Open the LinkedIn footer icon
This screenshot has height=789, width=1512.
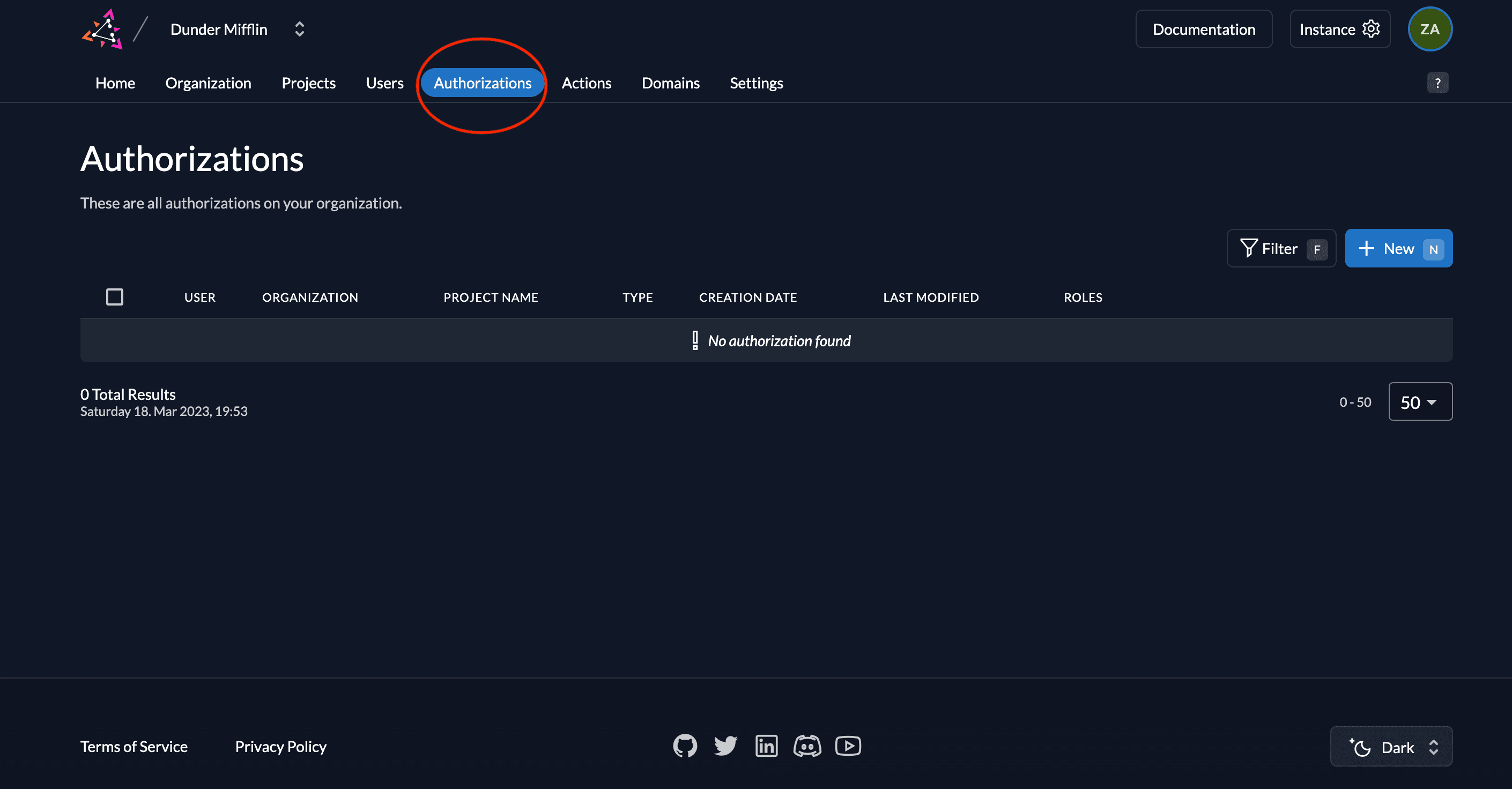766,746
